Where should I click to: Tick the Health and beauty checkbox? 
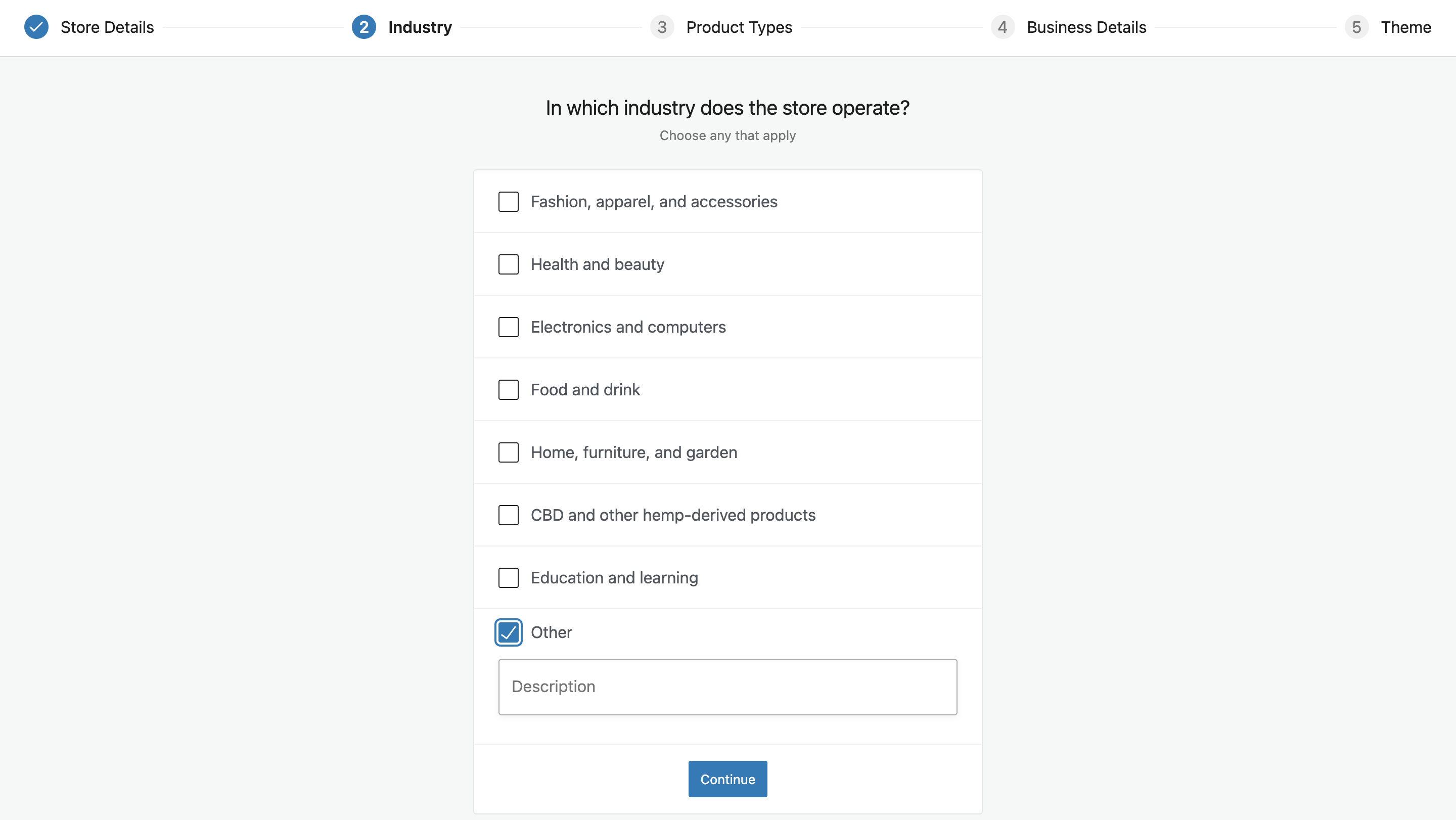click(508, 264)
